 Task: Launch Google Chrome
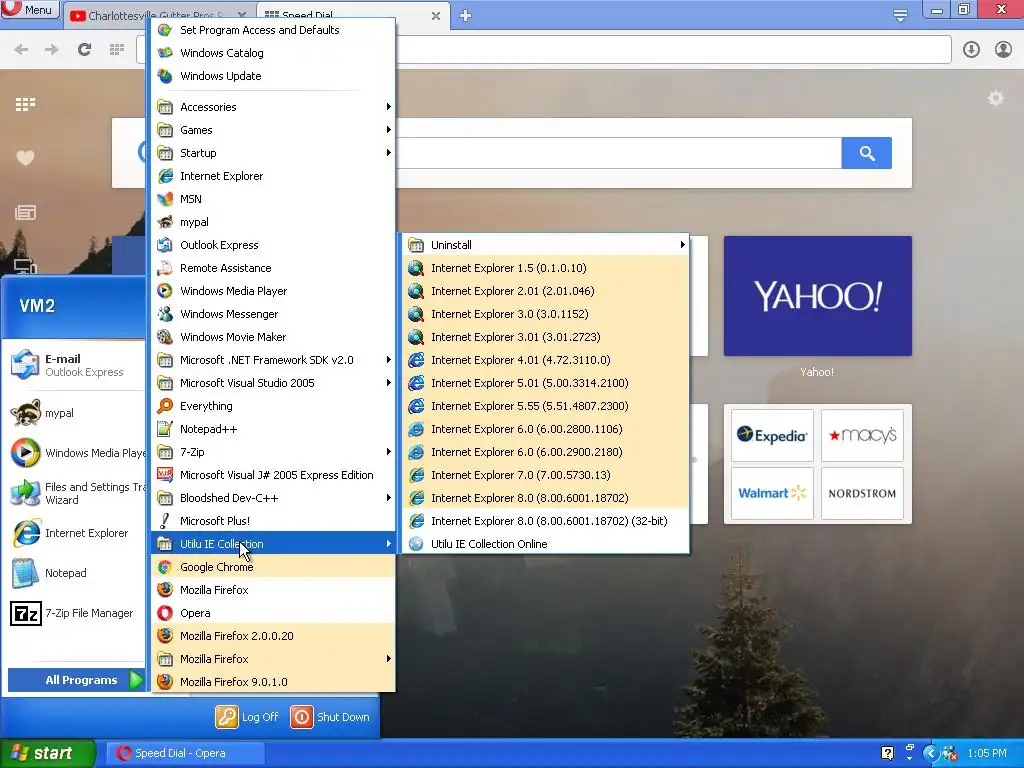click(273, 567)
